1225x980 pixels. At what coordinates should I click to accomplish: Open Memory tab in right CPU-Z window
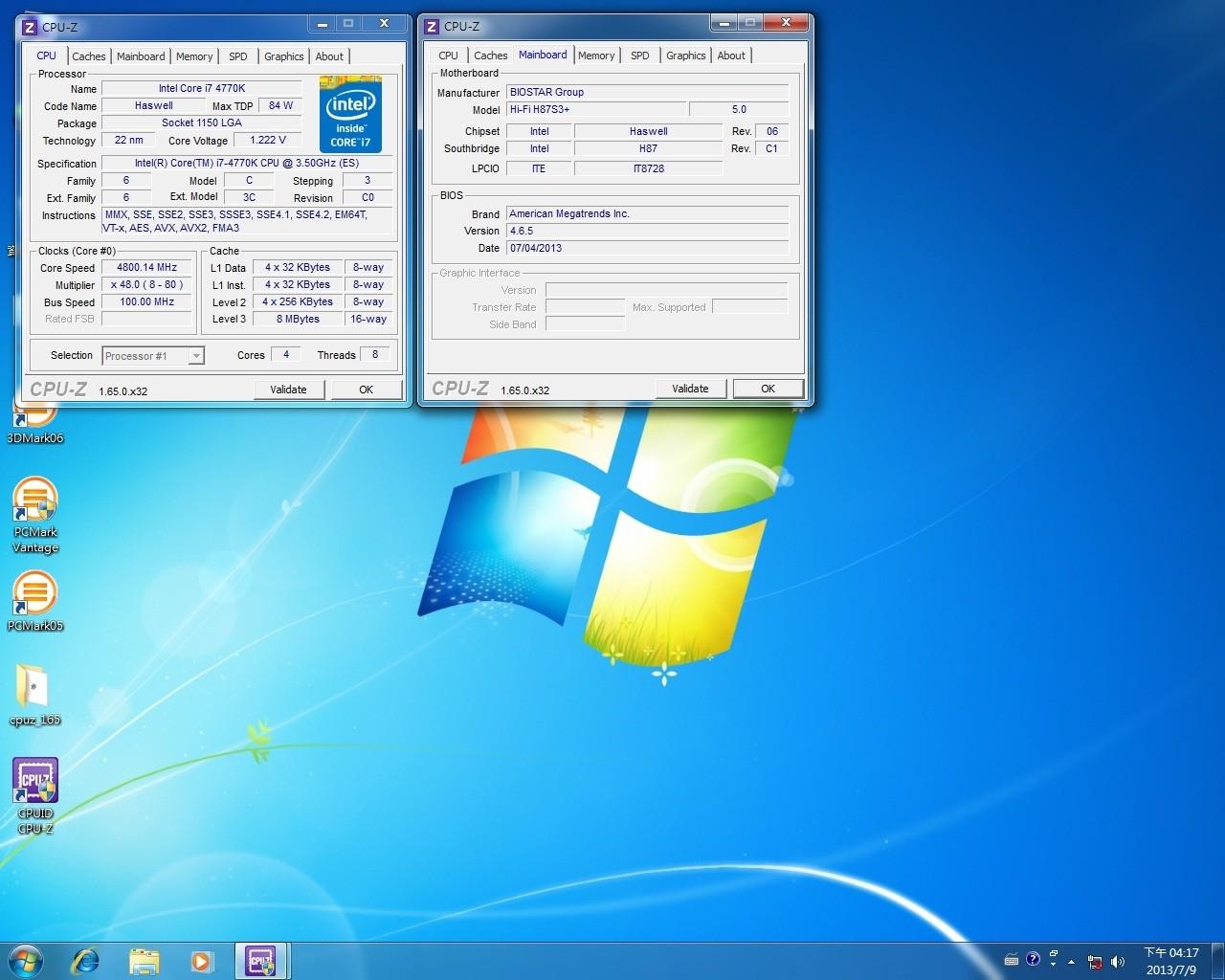click(x=596, y=56)
